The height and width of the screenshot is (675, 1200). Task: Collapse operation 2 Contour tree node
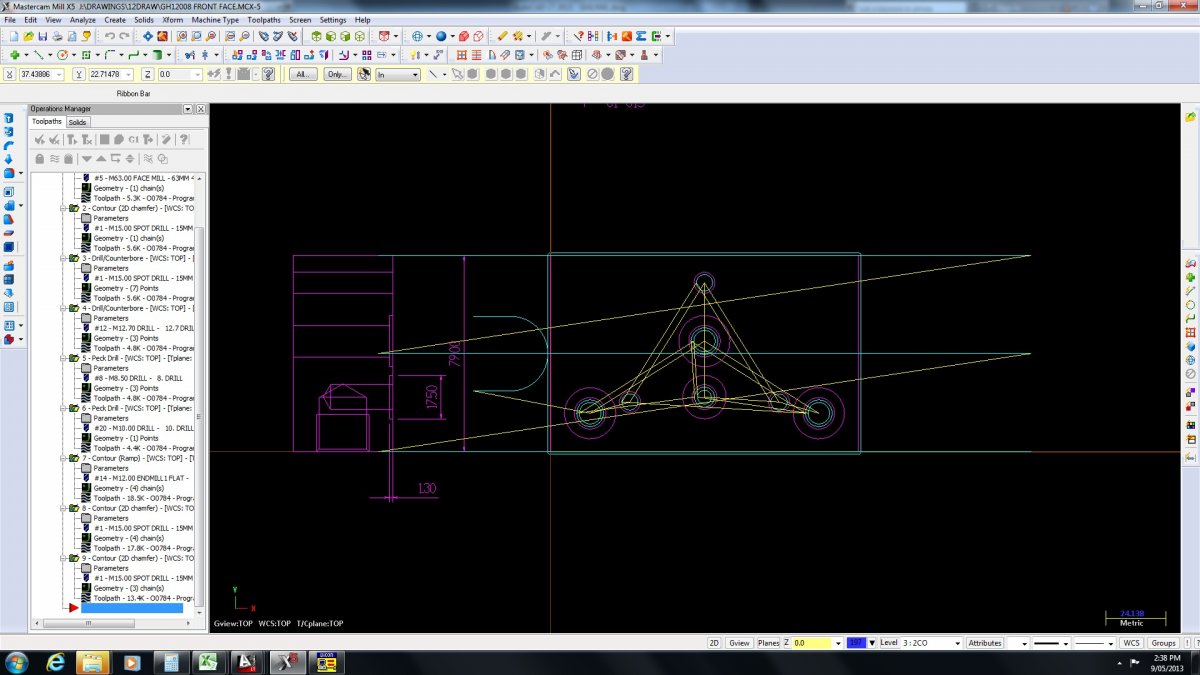[62, 208]
